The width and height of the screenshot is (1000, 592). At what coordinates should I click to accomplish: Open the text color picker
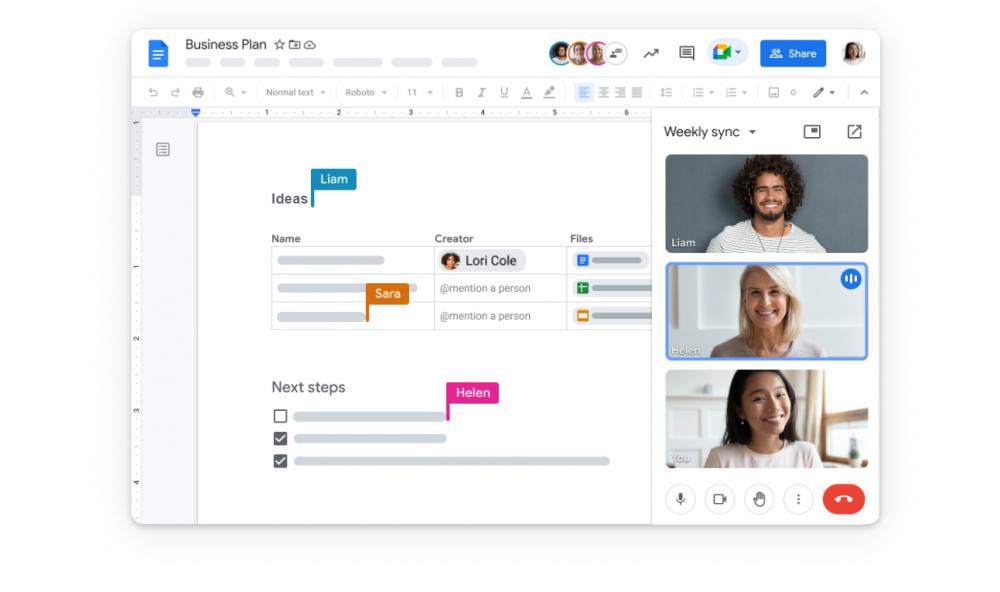click(526, 93)
